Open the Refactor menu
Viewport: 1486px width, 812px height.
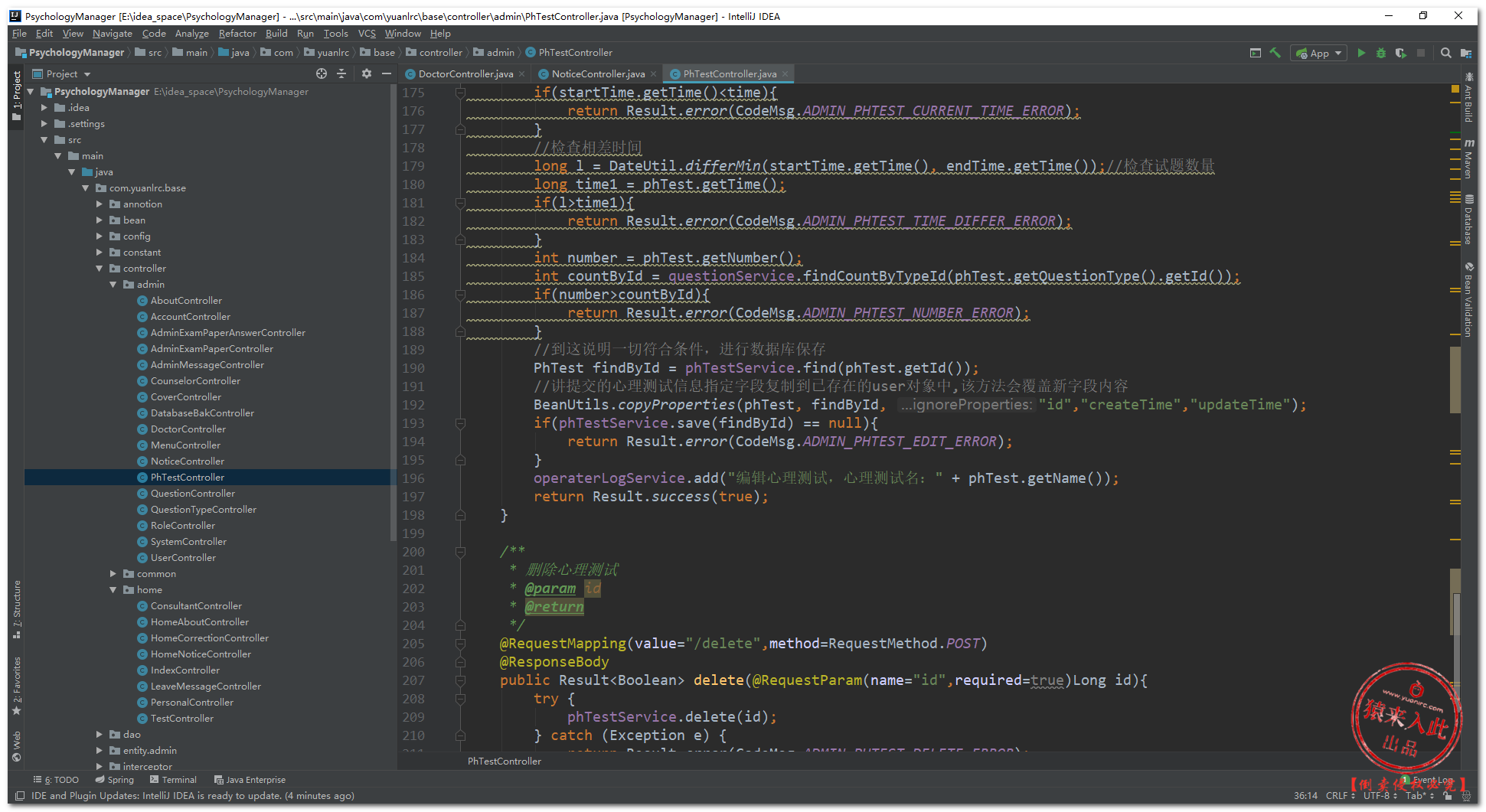tap(237, 34)
